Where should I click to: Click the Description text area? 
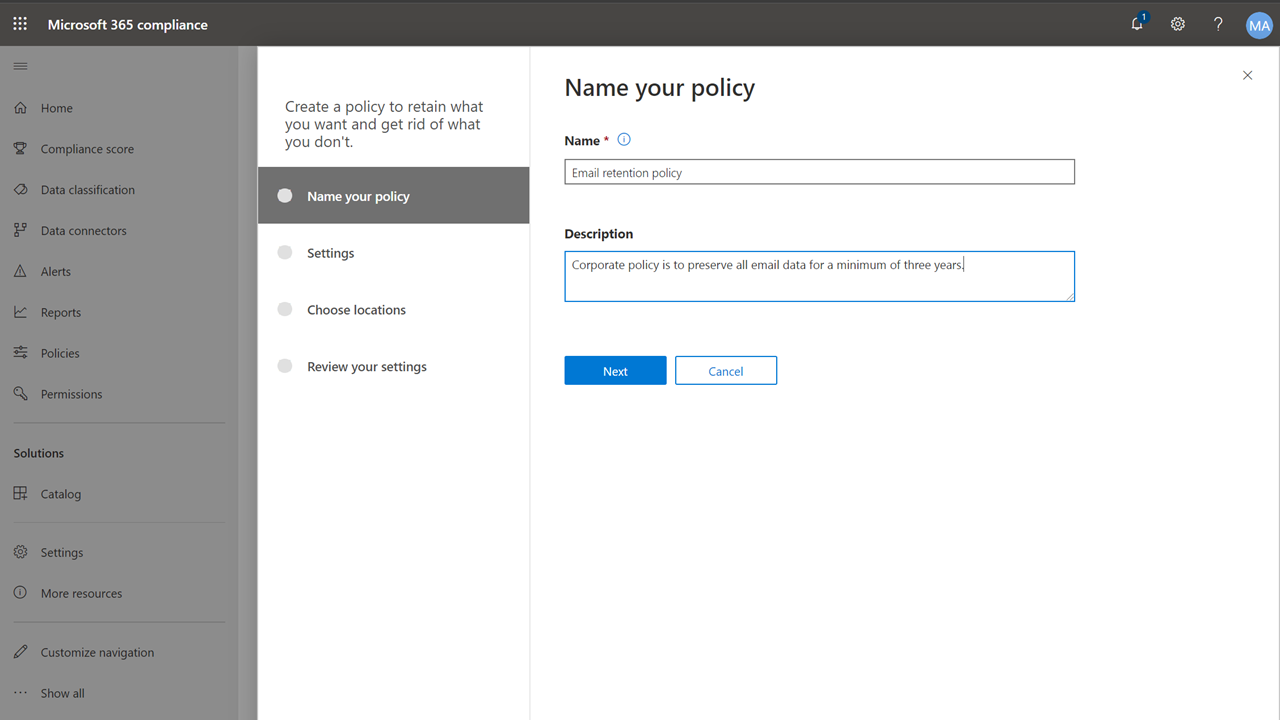[x=819, y=276]
